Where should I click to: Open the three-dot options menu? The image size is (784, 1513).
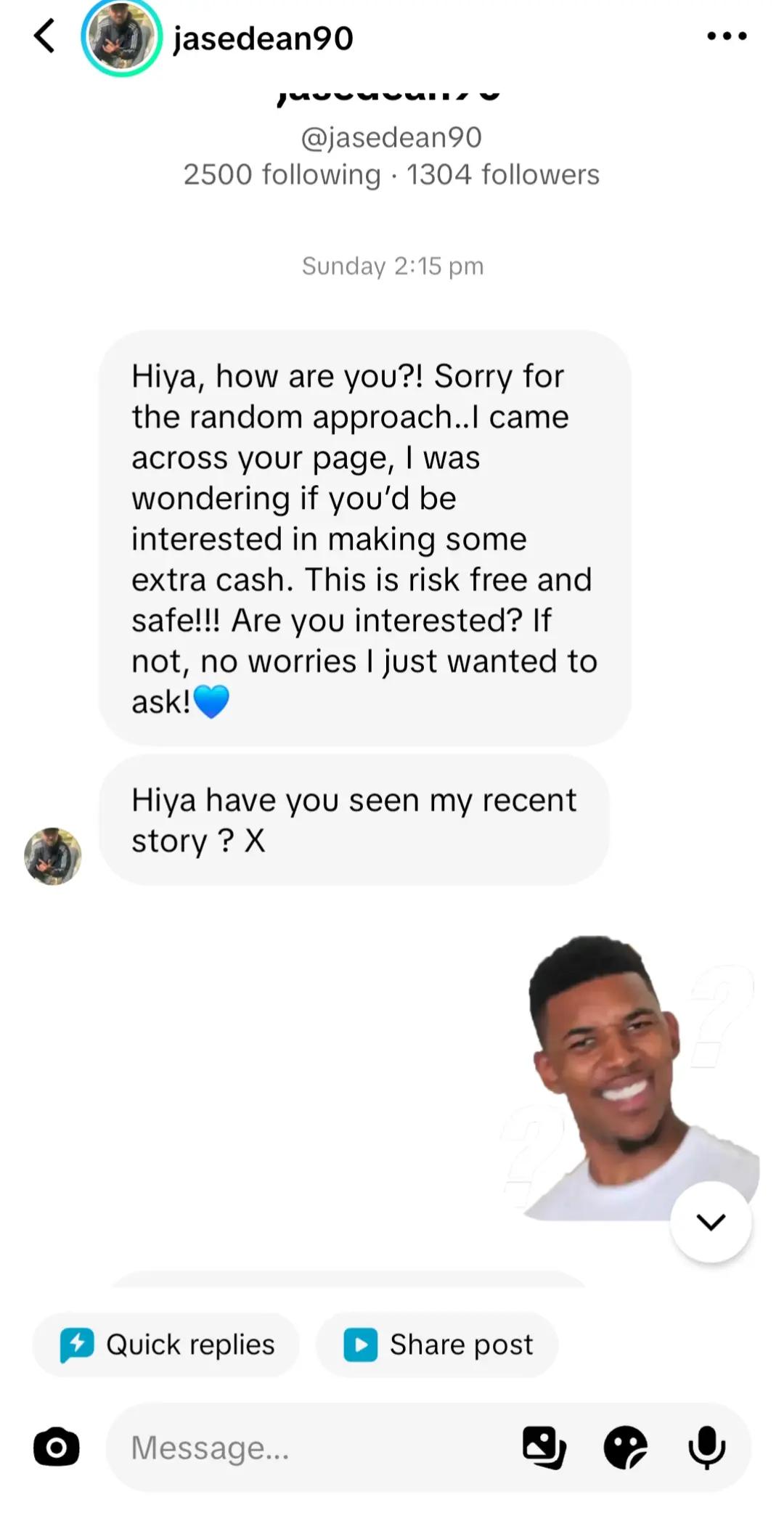[x=727, y=36]
